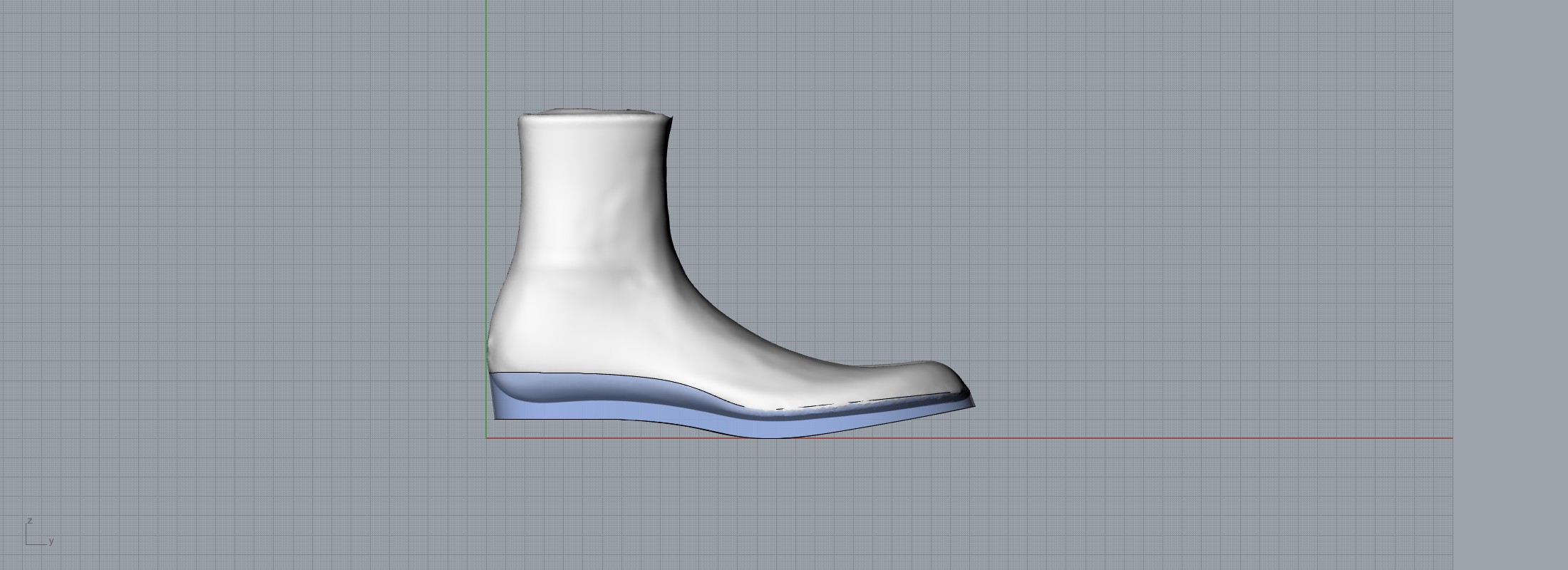
Task: Click the blank gray strip beside grid
Action: (1511, 285)
